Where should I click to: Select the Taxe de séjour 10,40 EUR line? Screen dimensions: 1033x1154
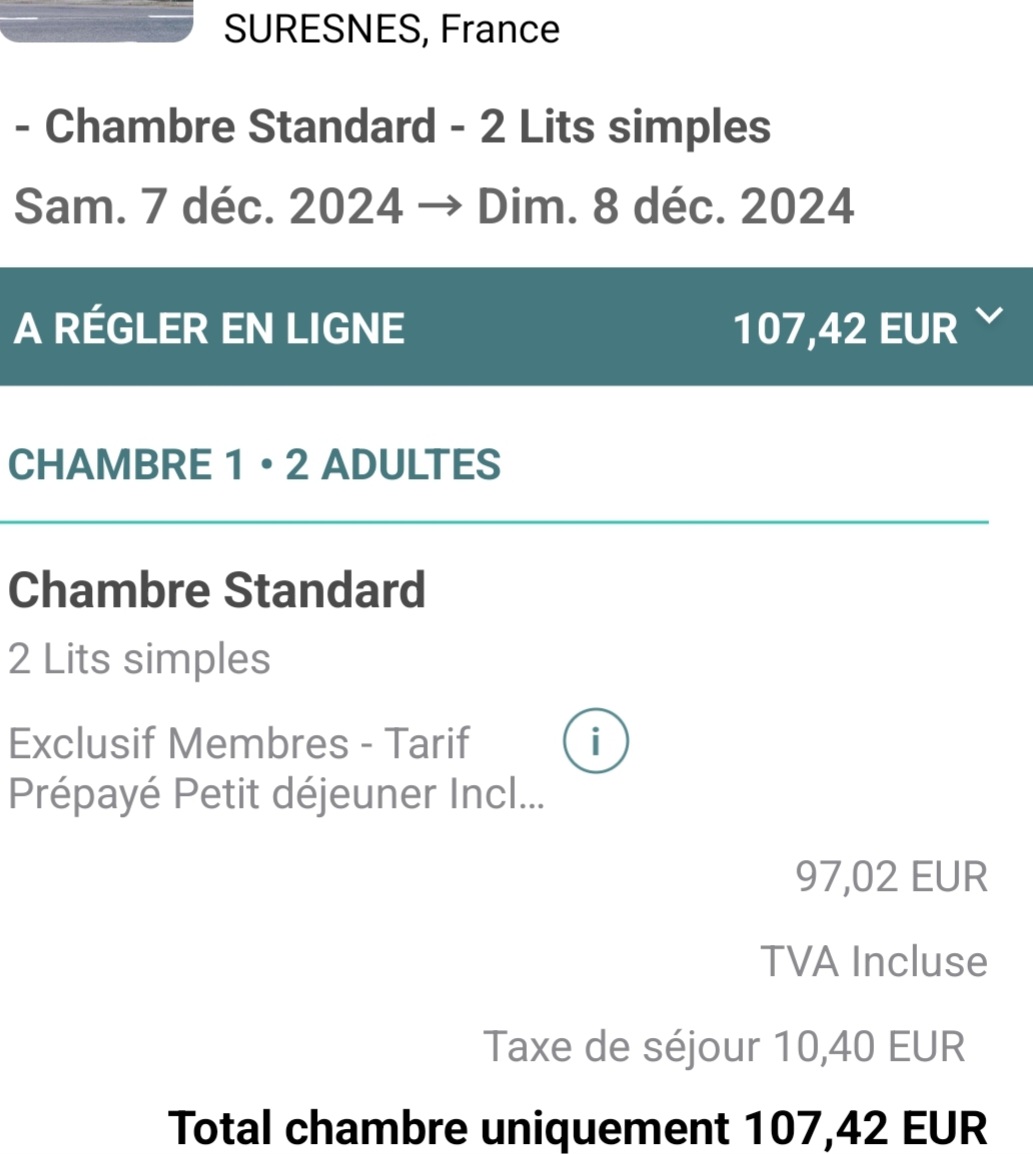pos(724,1047)
